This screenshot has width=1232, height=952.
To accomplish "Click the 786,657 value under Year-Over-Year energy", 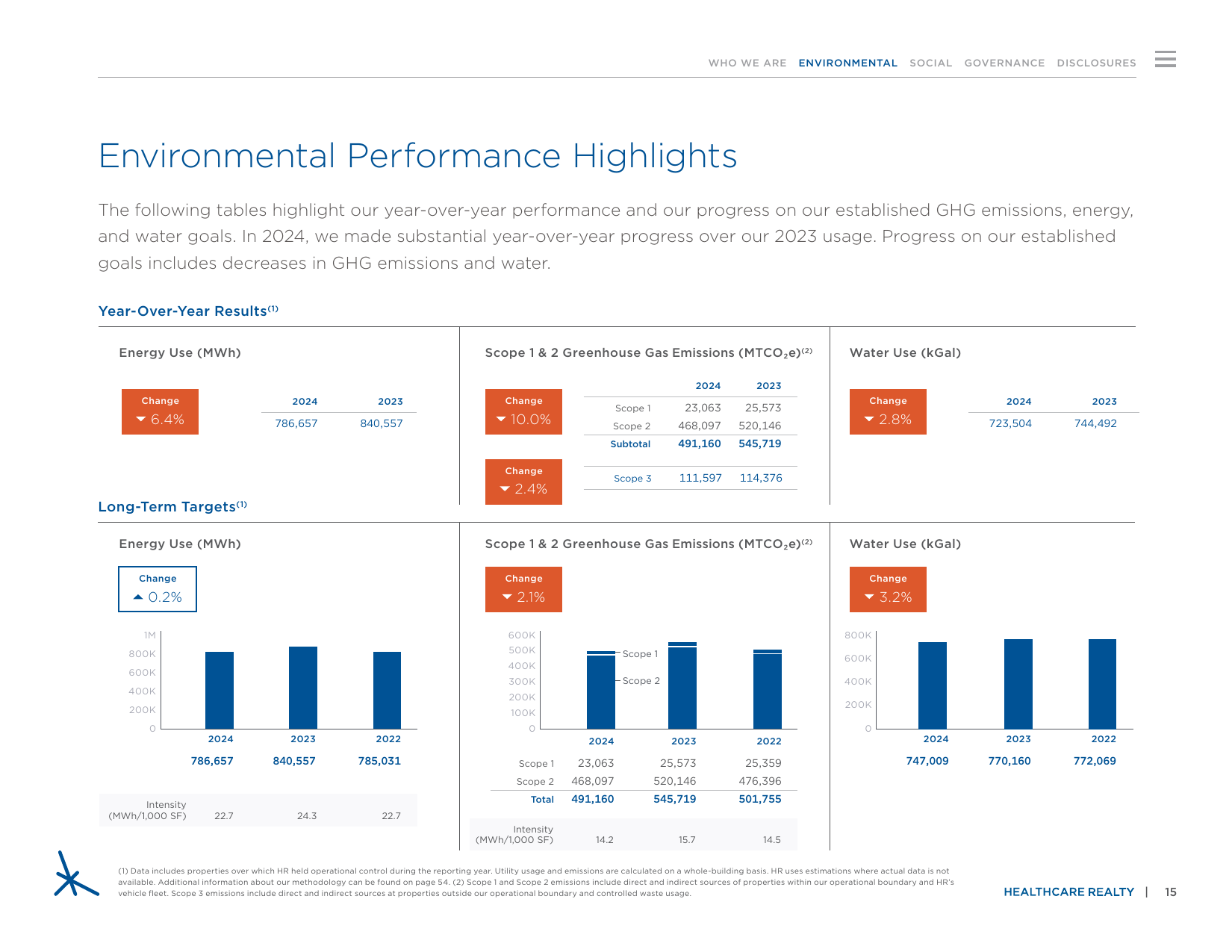I will 296,423.
